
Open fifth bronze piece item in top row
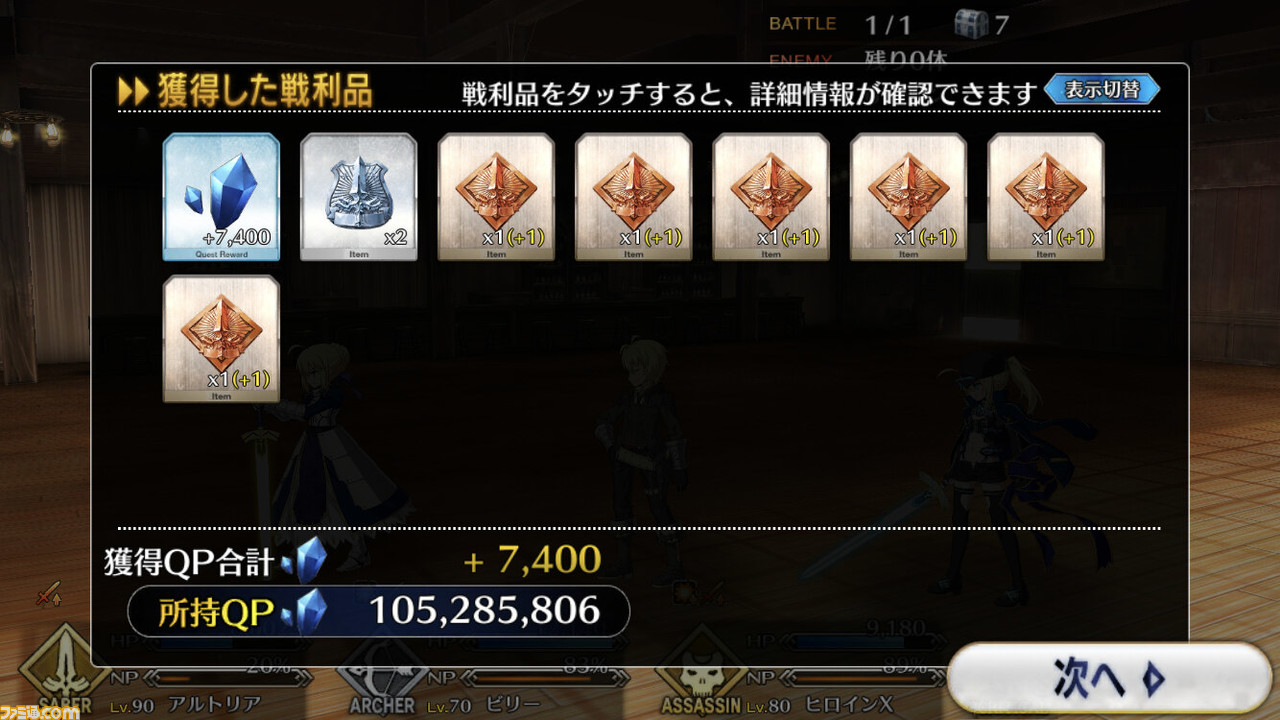click(x=1046, y=197)
